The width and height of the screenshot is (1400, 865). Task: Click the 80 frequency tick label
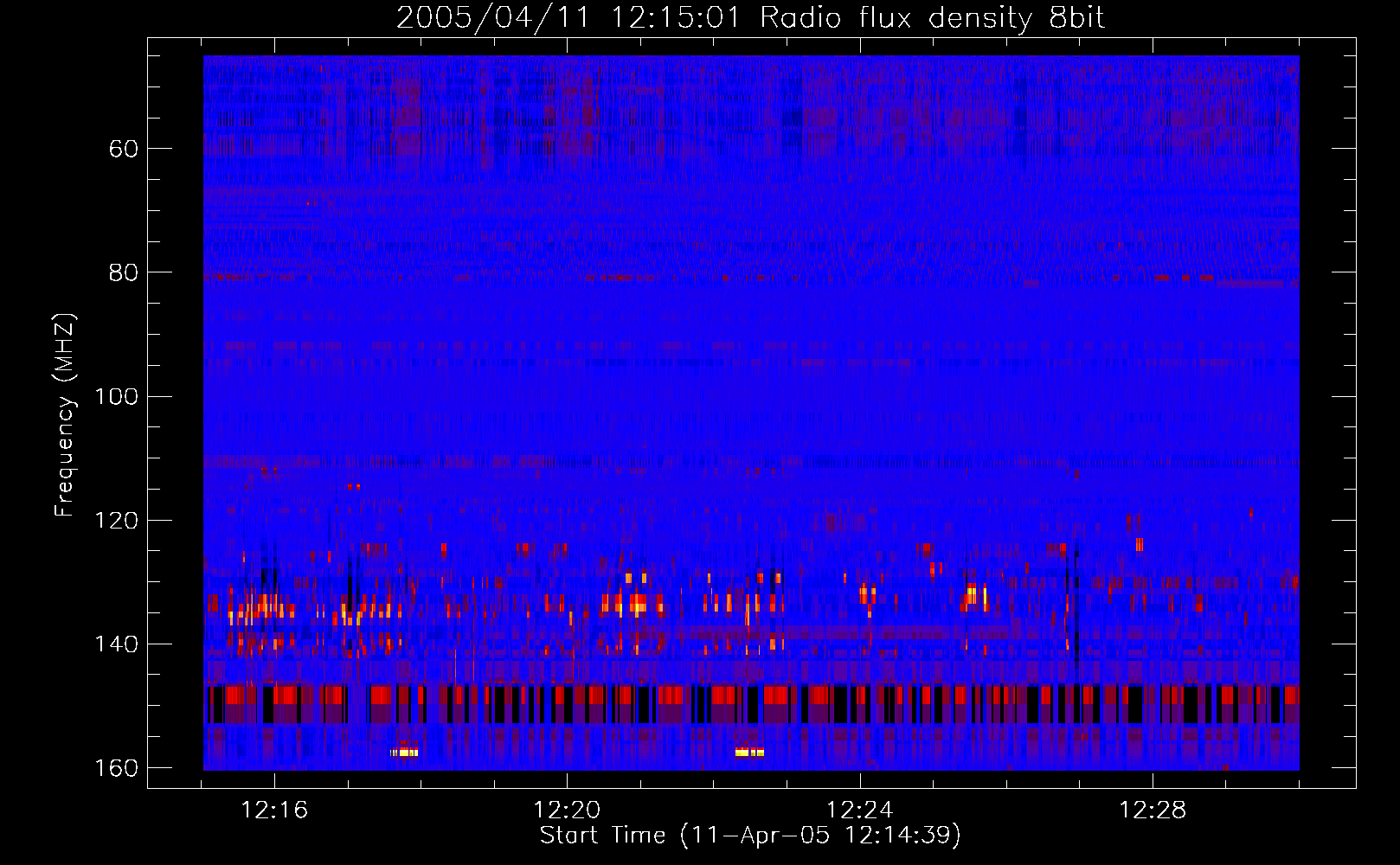[x=124, y=272]
